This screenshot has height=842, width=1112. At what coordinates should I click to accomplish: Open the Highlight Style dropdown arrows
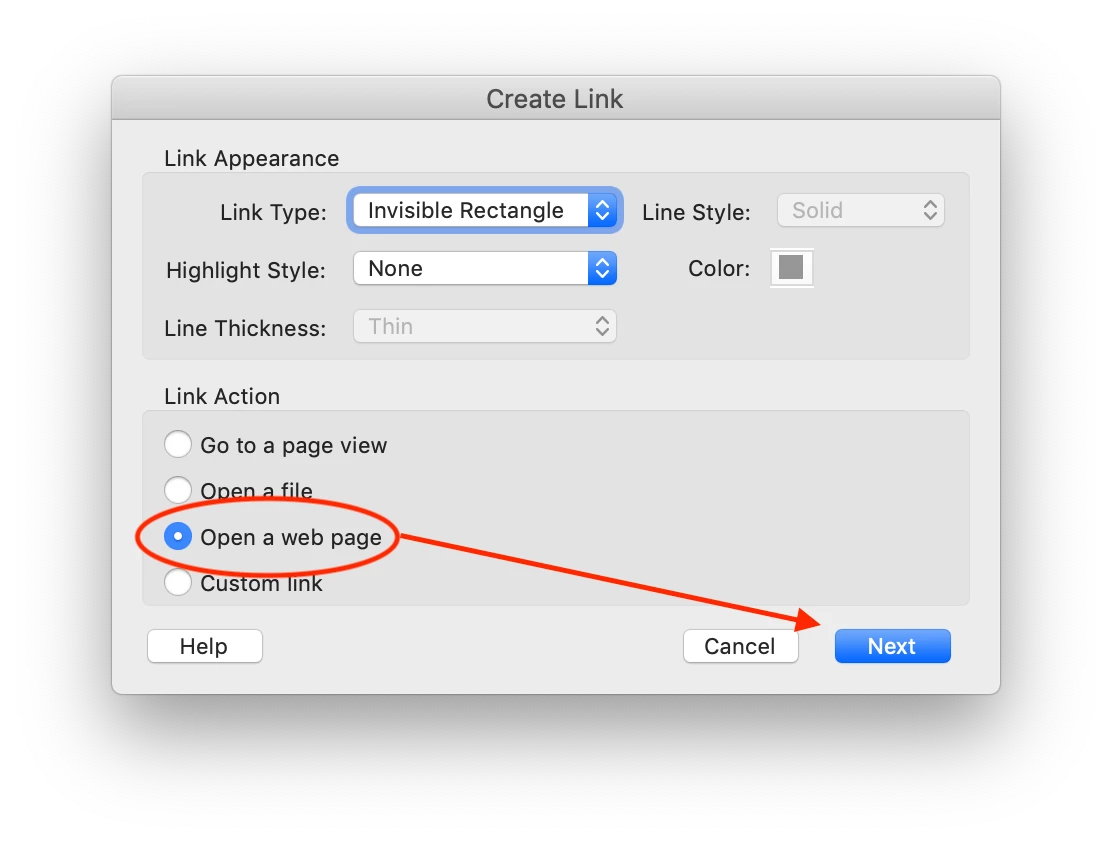[602, 268]
